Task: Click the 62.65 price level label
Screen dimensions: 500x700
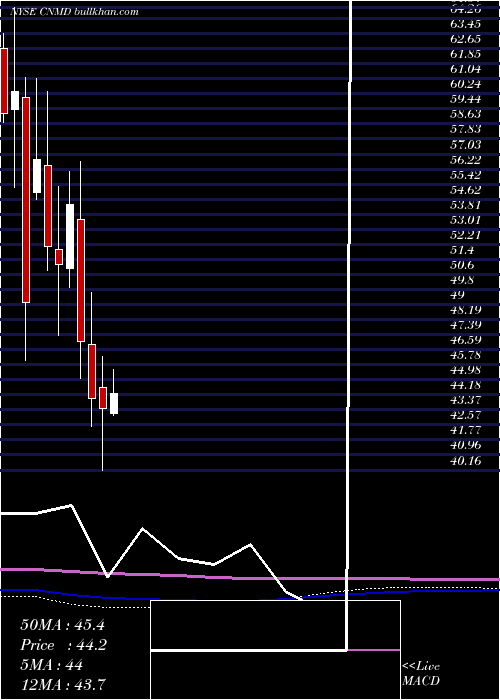Action: tap(466, 39)
